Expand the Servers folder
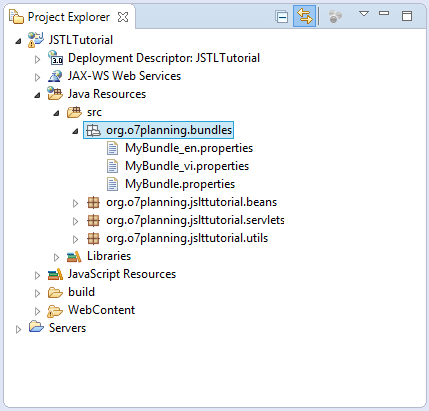This screenshot has width=429, height=411. click(18, 329)
